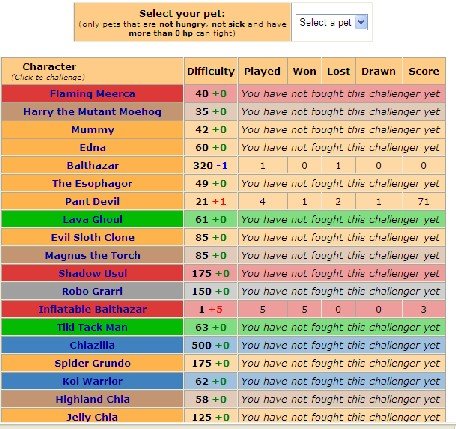Challenge Koi Warrior
456x429 pixels.
pyautogui.click(x=93, y=382)
